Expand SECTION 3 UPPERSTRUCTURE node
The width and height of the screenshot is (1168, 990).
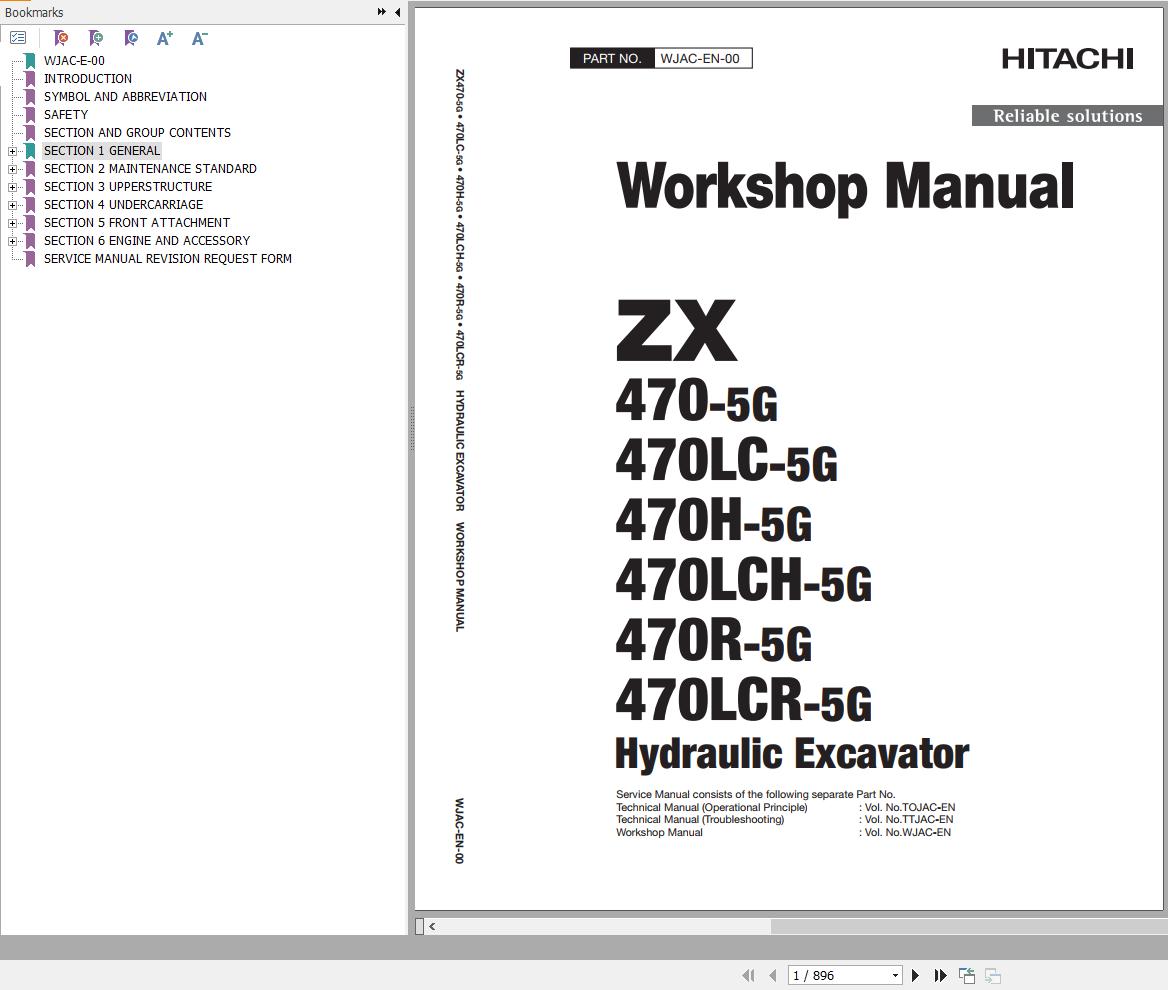pyautogui.click(x=12, y=187)
